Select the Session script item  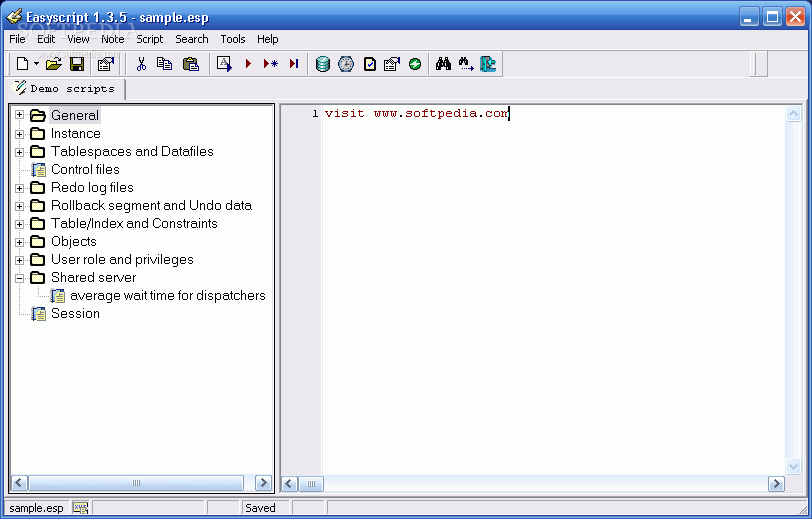(x=75, y=313)
